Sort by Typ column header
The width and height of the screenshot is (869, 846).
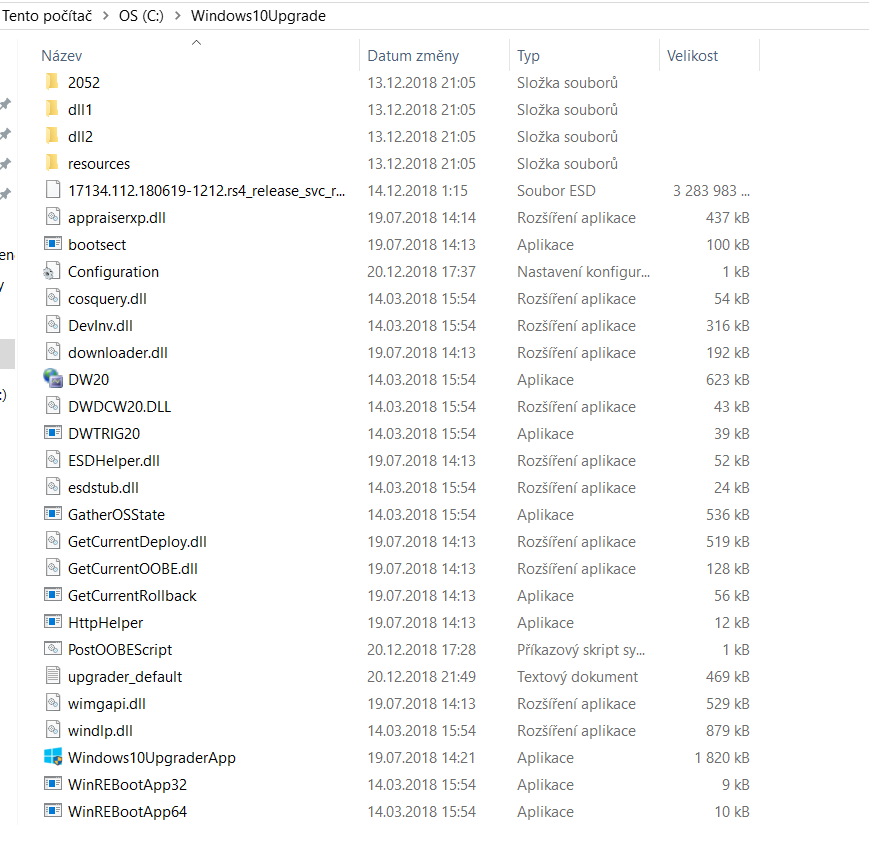528,56
